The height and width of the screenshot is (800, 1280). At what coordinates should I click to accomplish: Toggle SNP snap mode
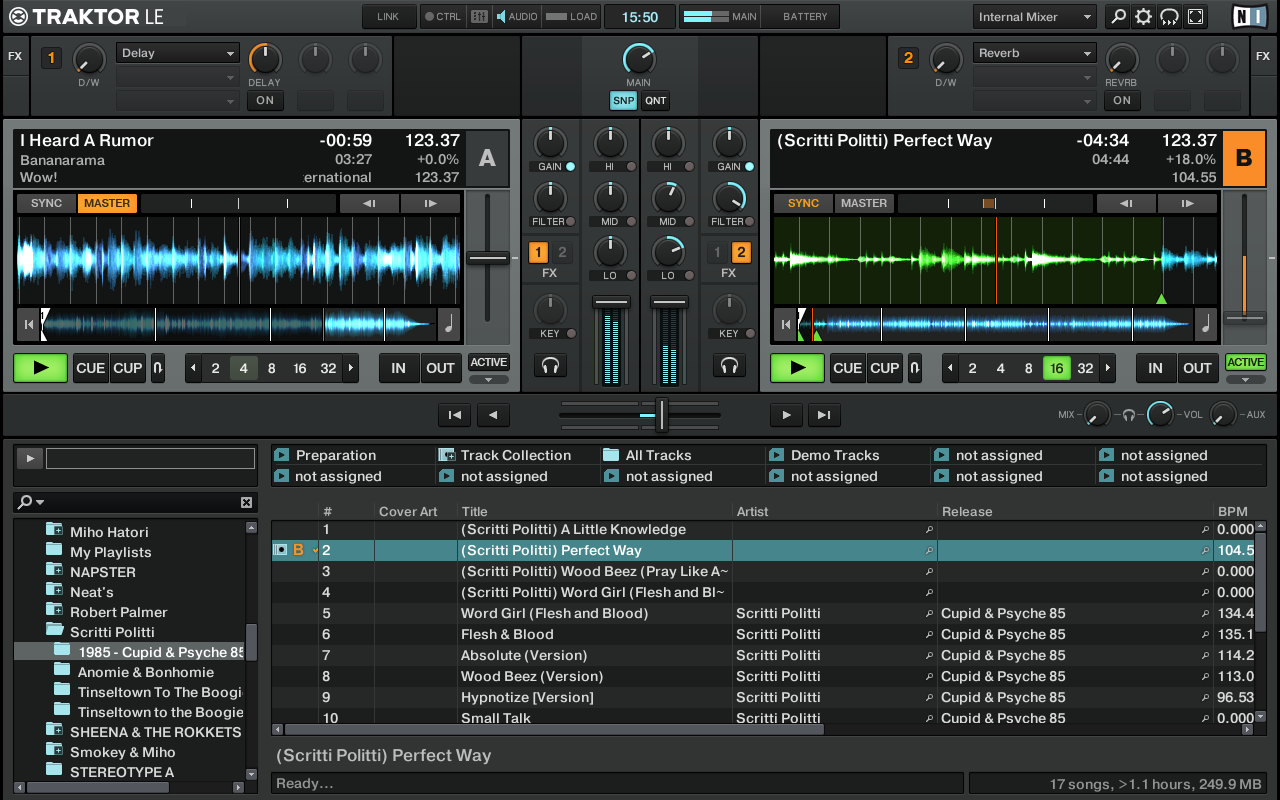(x=624, y=100)
